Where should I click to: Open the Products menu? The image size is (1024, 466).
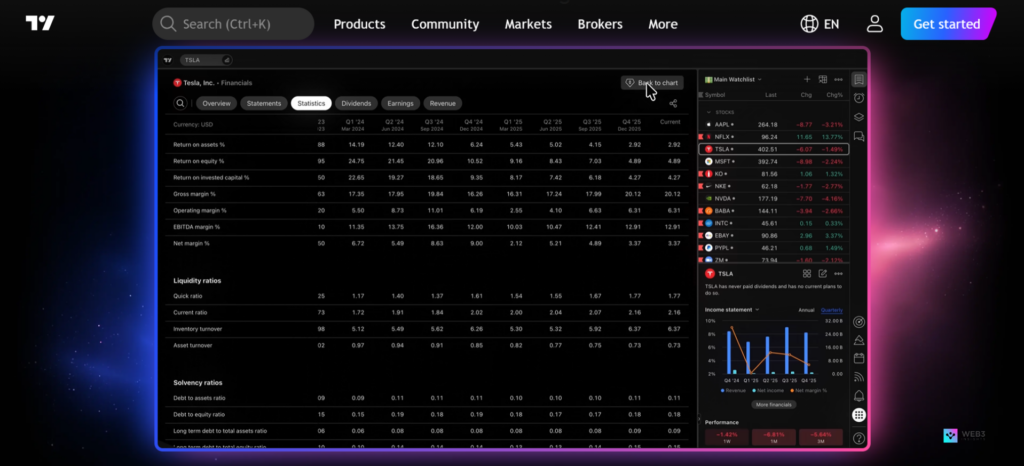359,24
